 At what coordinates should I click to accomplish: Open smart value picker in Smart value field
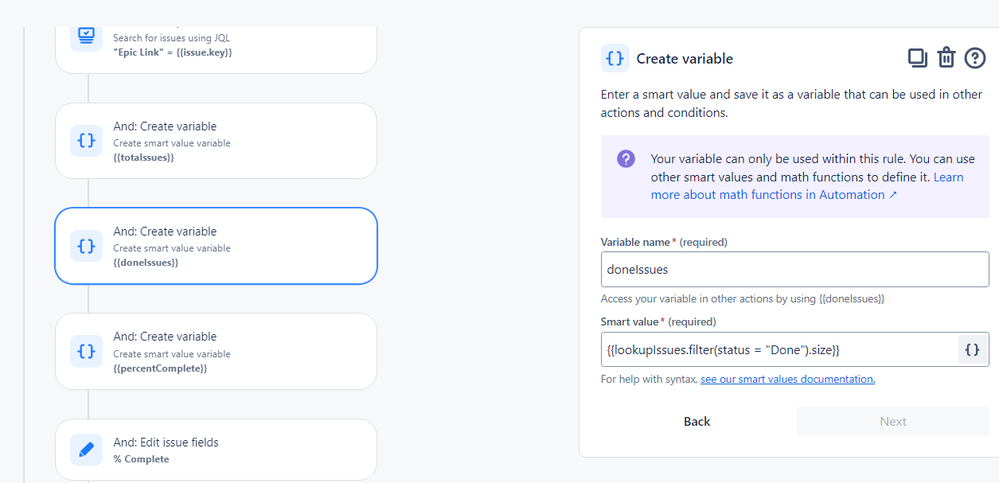pos(972,349)
